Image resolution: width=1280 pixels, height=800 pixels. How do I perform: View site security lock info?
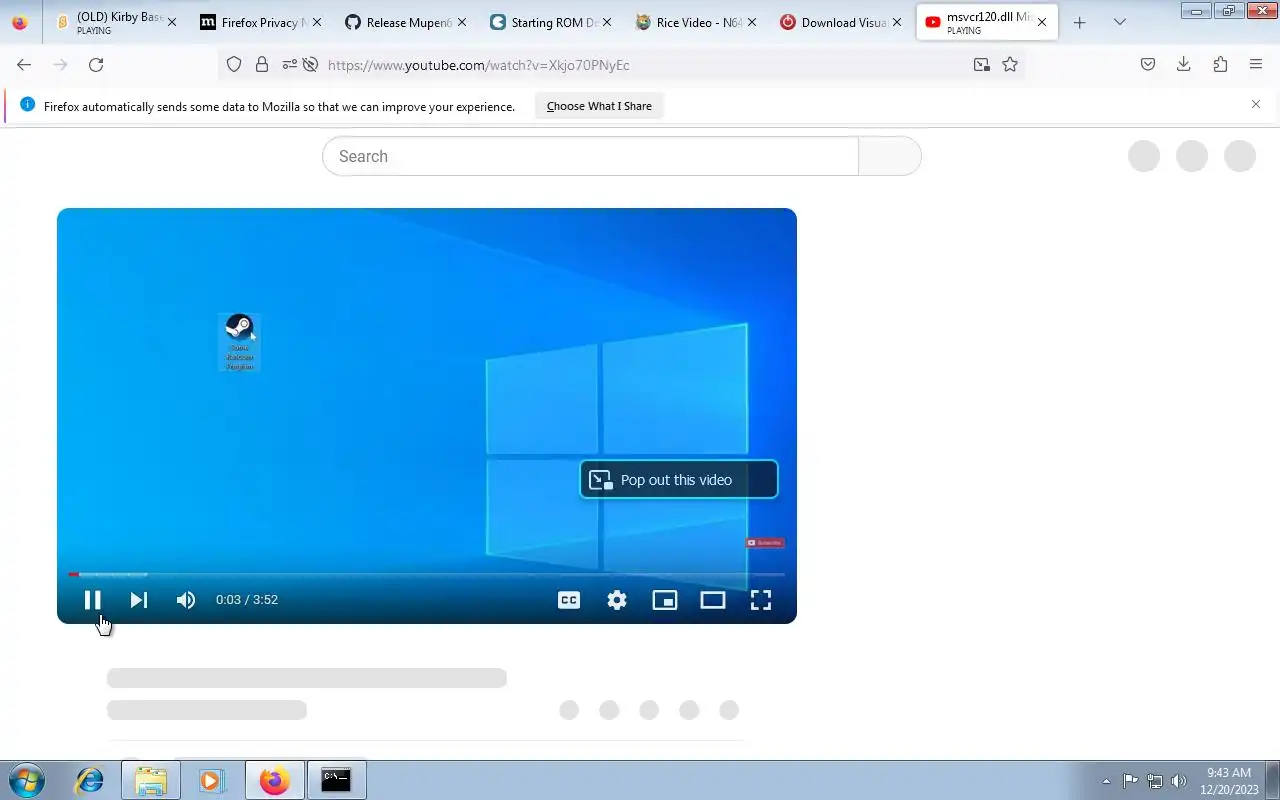pos(262,64)
